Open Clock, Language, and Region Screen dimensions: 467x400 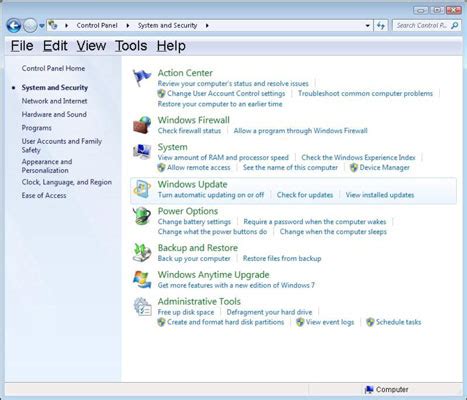point(67,182)
